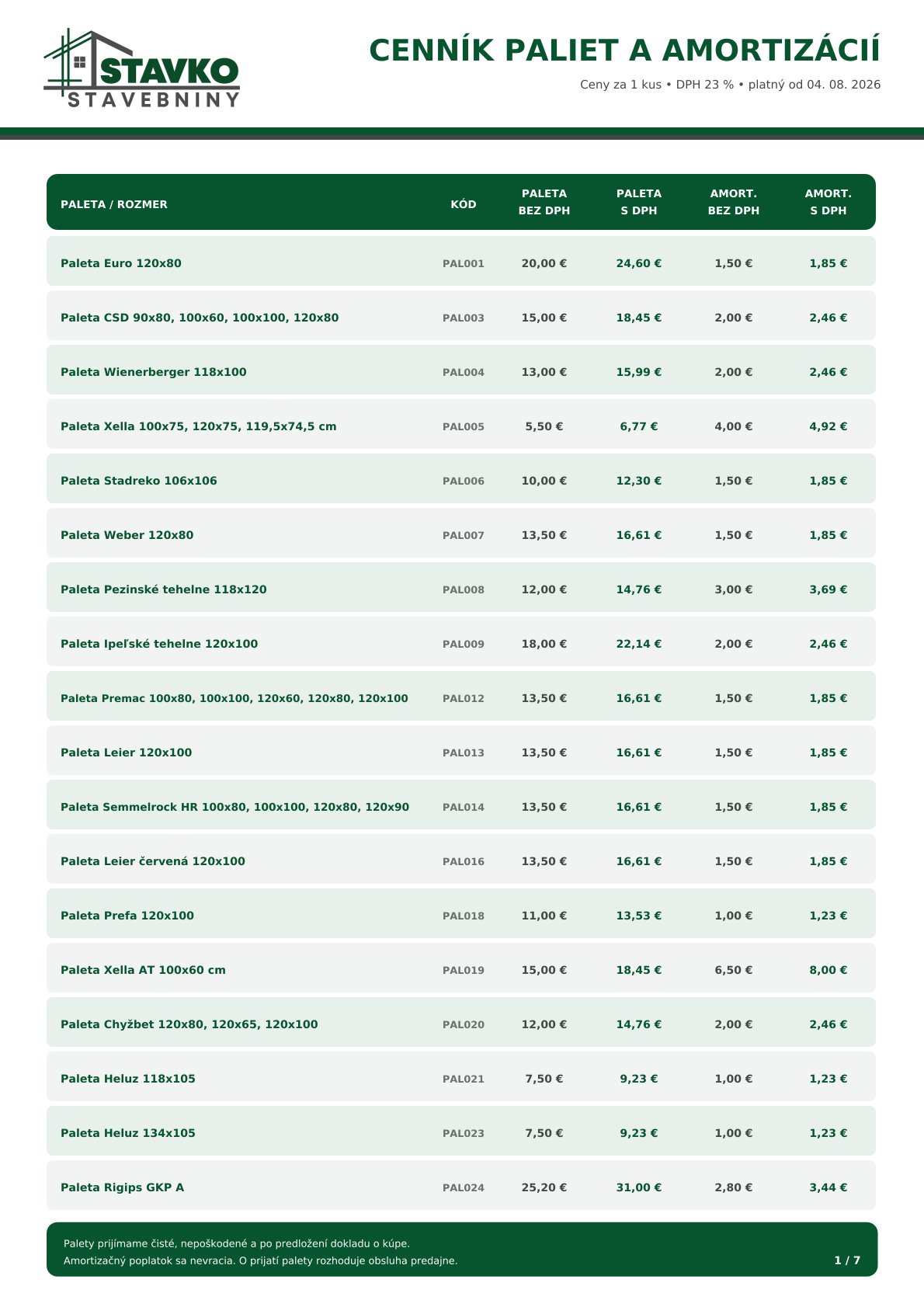Click the 'PALETA S DPH' column header
Viewport: 924px width, 1307px height.
point(639,202)
